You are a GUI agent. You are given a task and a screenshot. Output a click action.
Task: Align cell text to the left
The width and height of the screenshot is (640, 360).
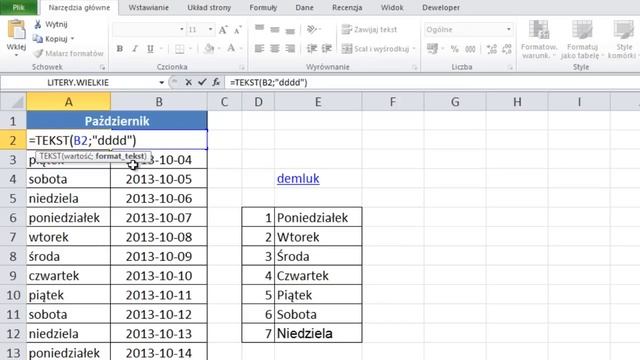pyautogui.click(x=259, y=49)
